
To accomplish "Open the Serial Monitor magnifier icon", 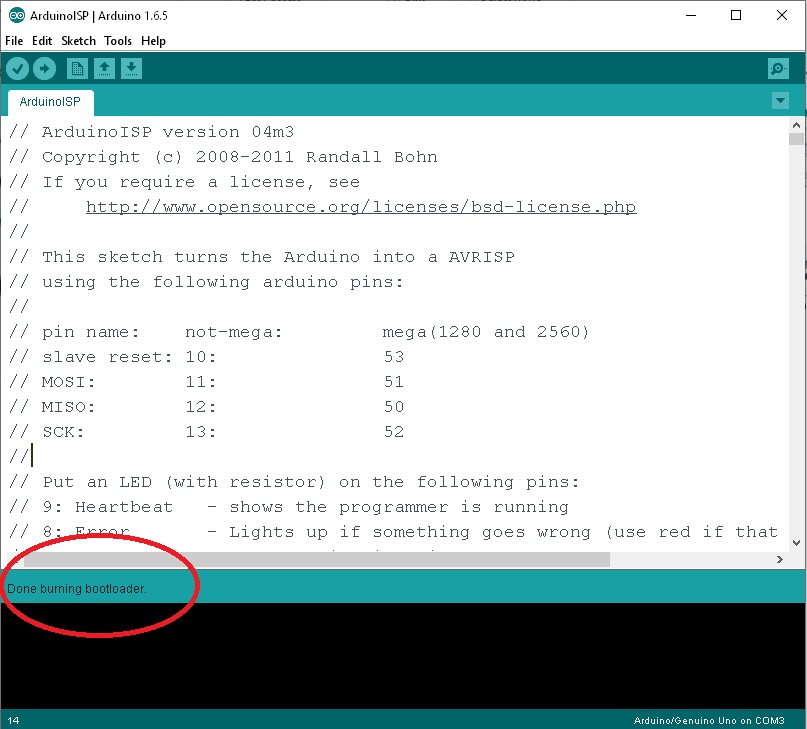I will 778,68.
